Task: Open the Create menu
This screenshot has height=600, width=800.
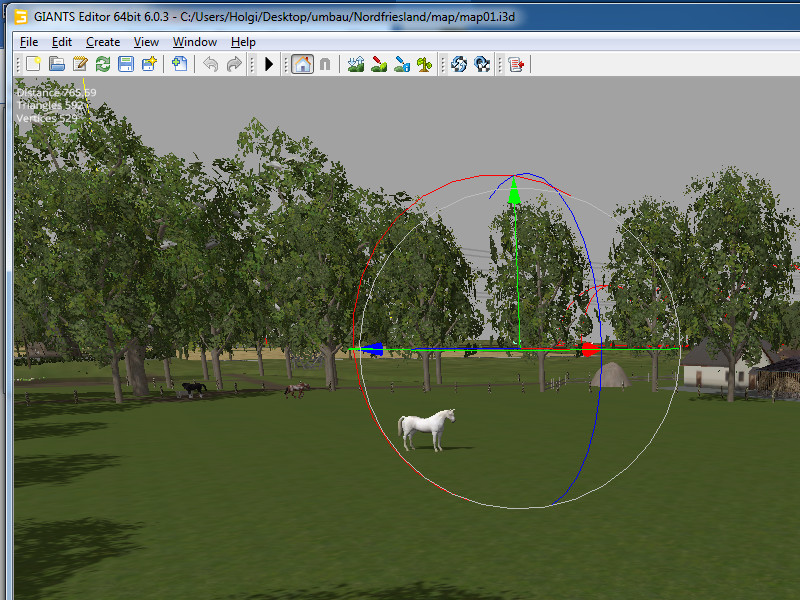Action: [x=103, y=42]
